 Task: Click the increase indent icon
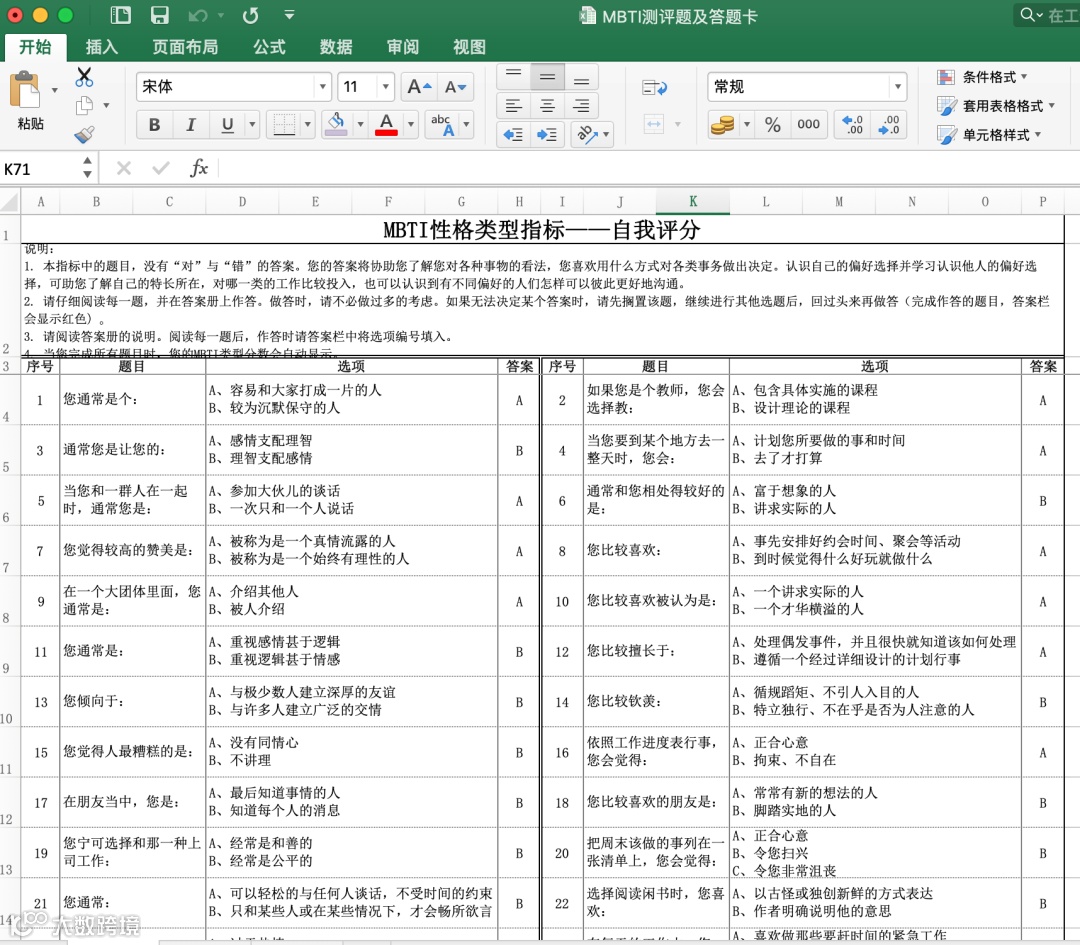(x=548, y=134)
